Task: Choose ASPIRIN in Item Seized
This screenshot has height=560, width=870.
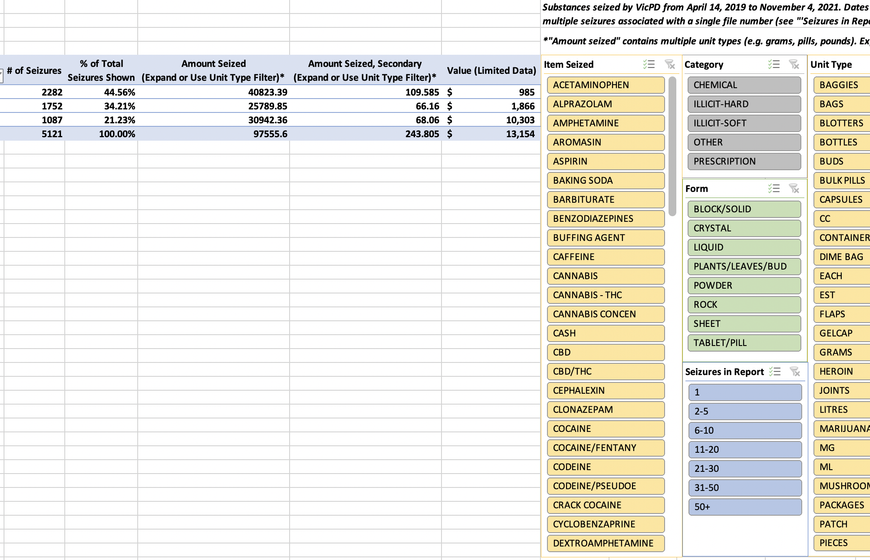Action: (605, 162)
